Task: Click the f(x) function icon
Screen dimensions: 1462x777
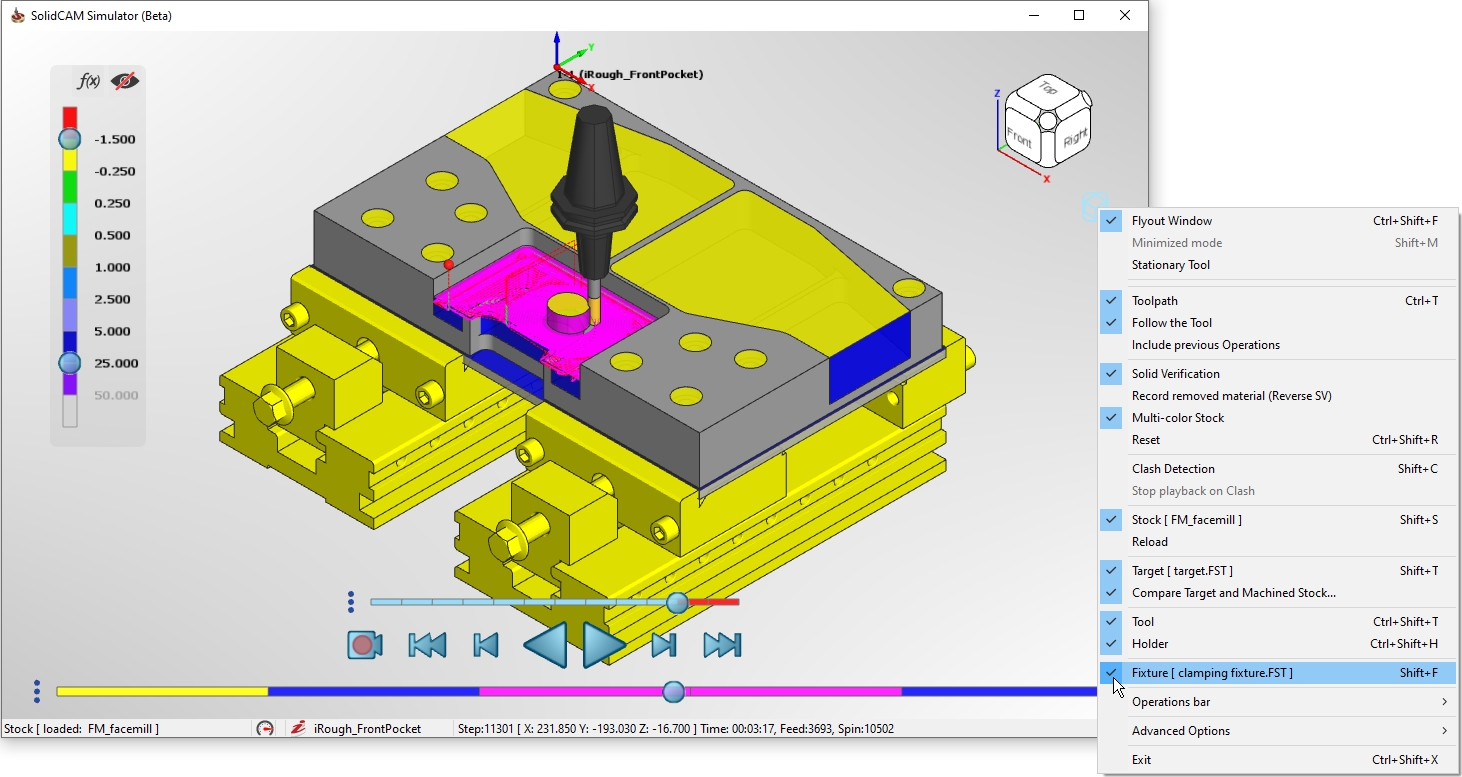Action: click(88, 81)
